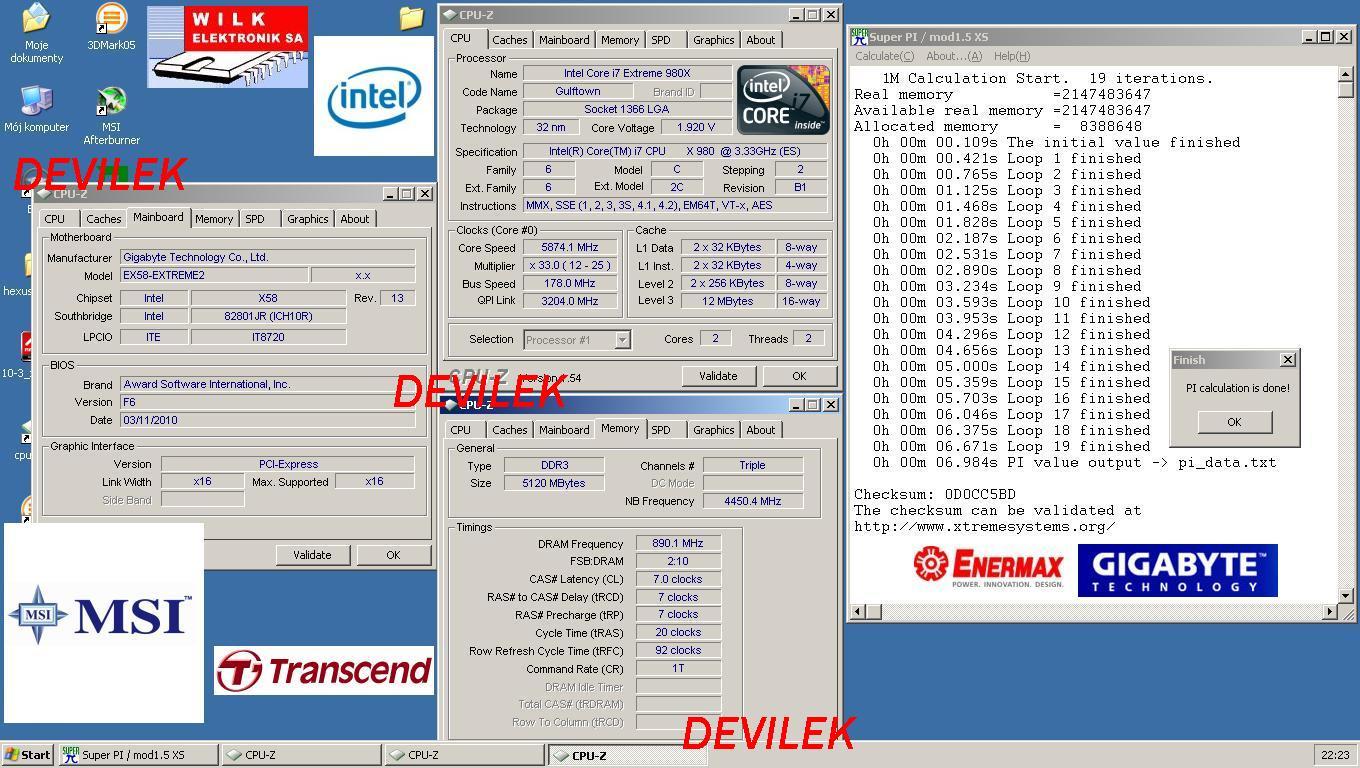The height and width of the screenshot is (768, 1360).
Task: Click the Bus Speed 178.0 MHz value
Action: click(570, 284)
